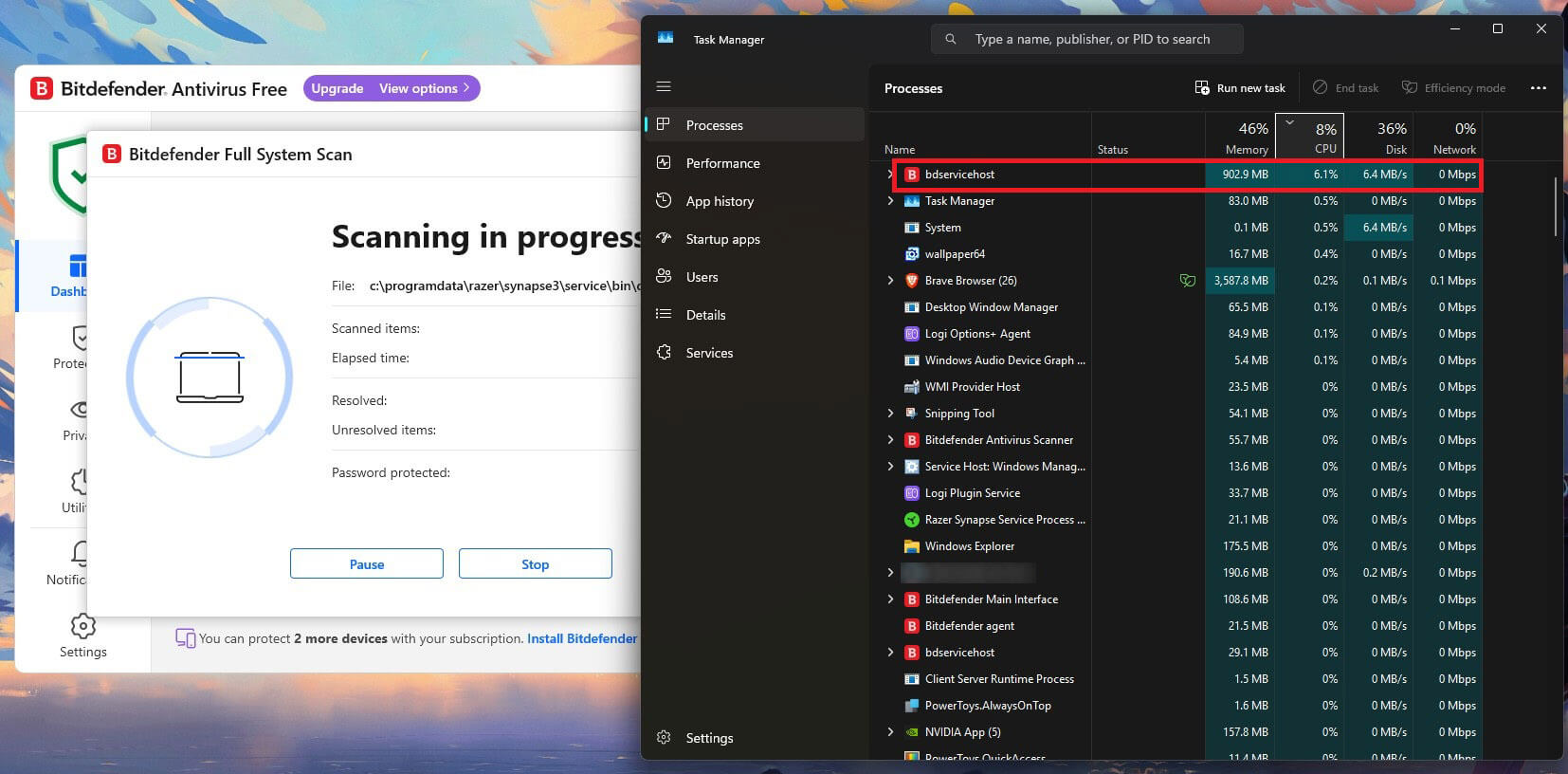
Task: Sort processes by the Memory column
Action: click(1241, 137)
